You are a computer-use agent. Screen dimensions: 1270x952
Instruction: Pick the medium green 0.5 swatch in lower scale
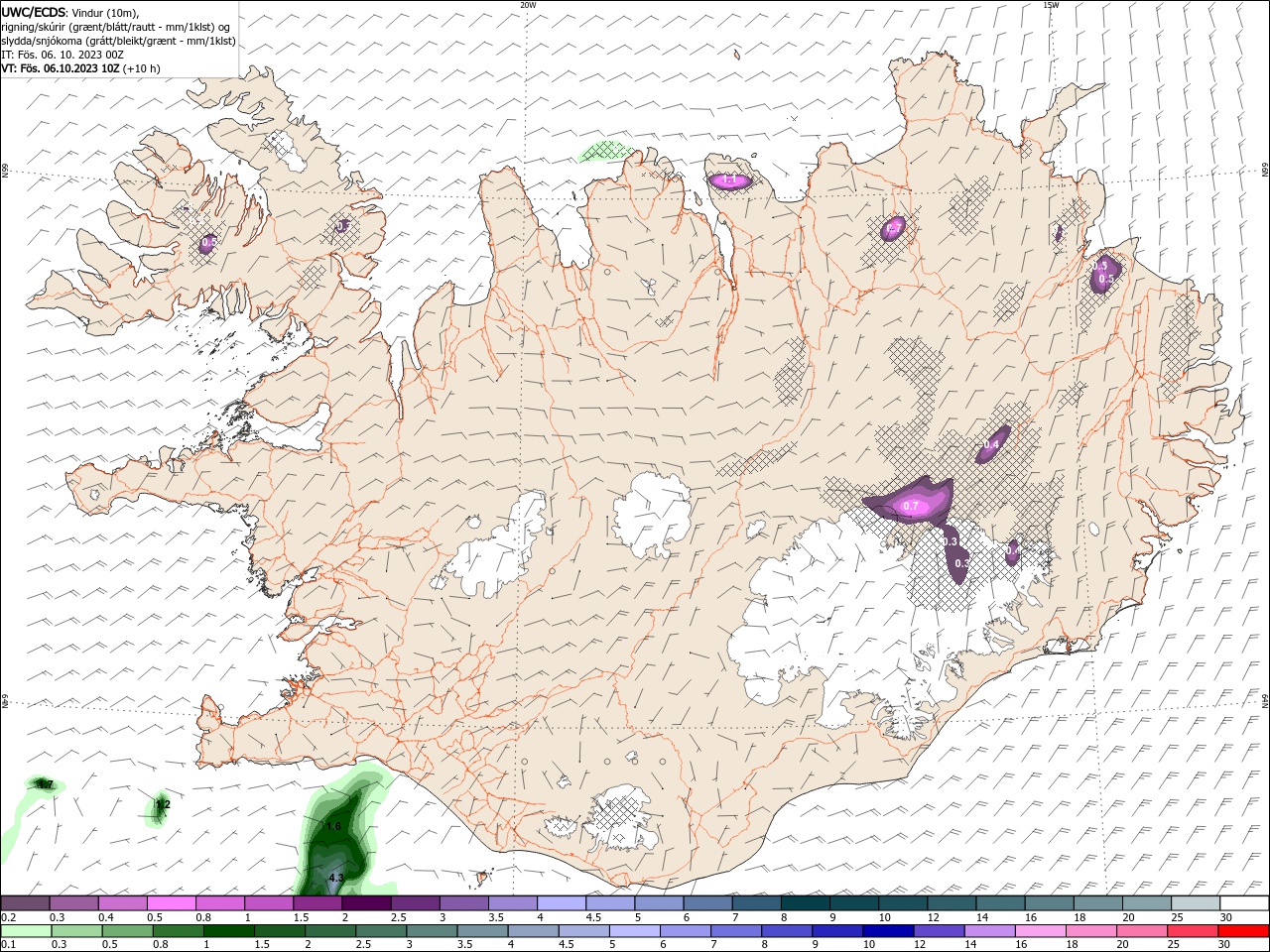coord(127,931)
